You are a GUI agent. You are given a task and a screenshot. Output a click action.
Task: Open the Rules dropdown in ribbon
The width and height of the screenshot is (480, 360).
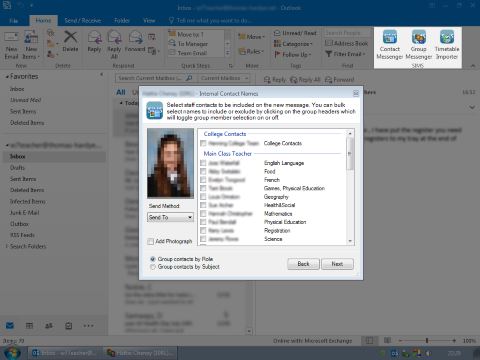click(251, 51)
